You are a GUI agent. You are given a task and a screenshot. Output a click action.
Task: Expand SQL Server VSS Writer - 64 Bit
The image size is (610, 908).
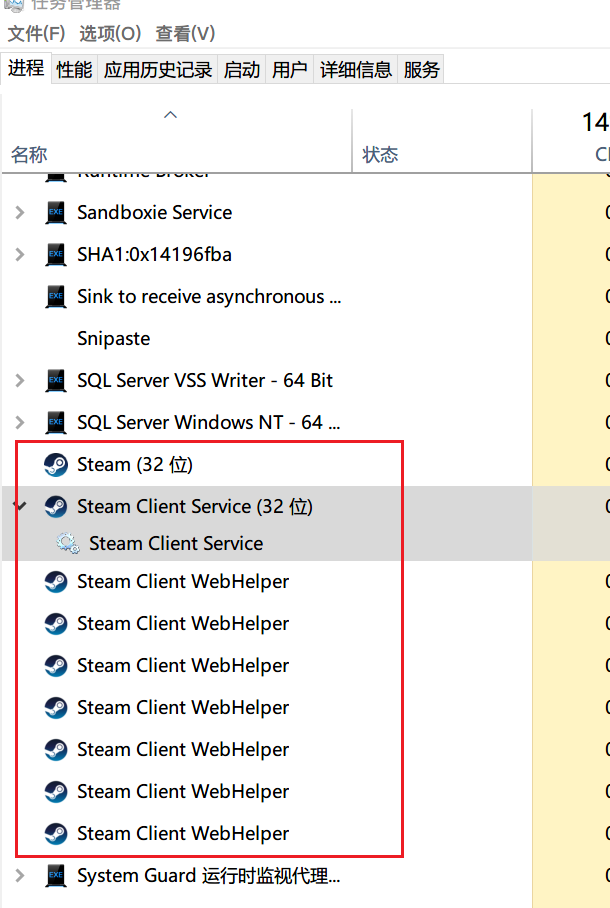coord(20,380)
